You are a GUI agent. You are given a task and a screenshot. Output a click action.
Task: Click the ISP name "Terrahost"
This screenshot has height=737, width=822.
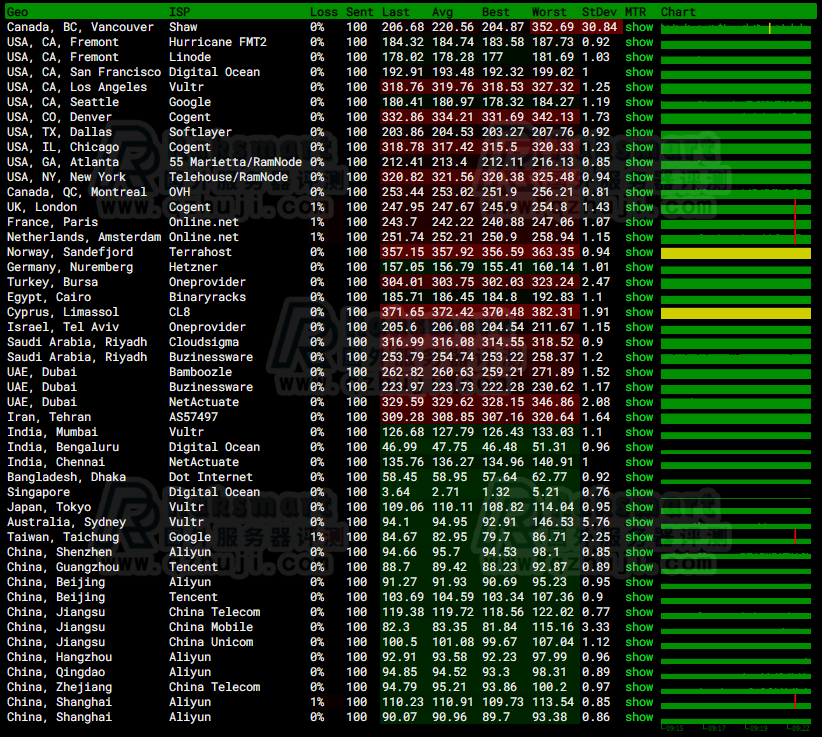(200, 252)
